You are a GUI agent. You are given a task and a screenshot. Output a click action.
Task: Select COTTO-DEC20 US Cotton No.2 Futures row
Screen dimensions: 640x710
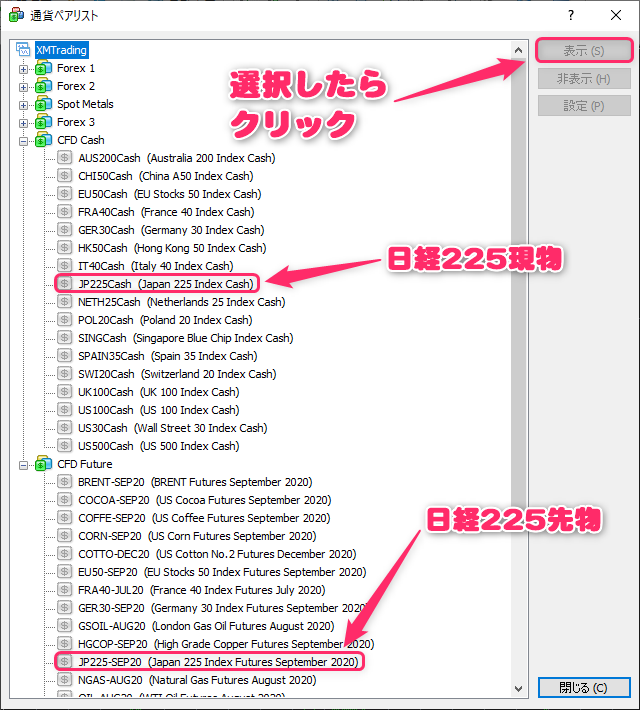pos(217,554)
